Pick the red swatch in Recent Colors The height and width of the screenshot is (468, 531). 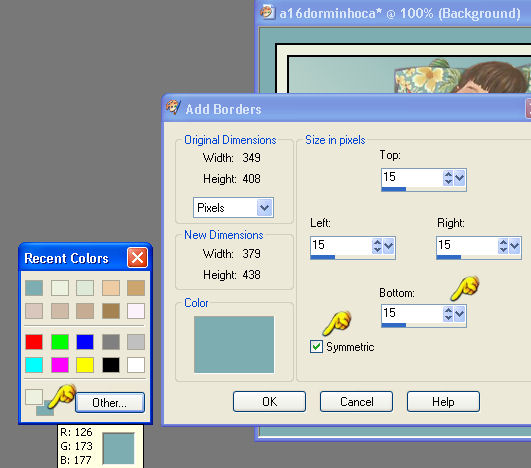[x=34, y=342]
